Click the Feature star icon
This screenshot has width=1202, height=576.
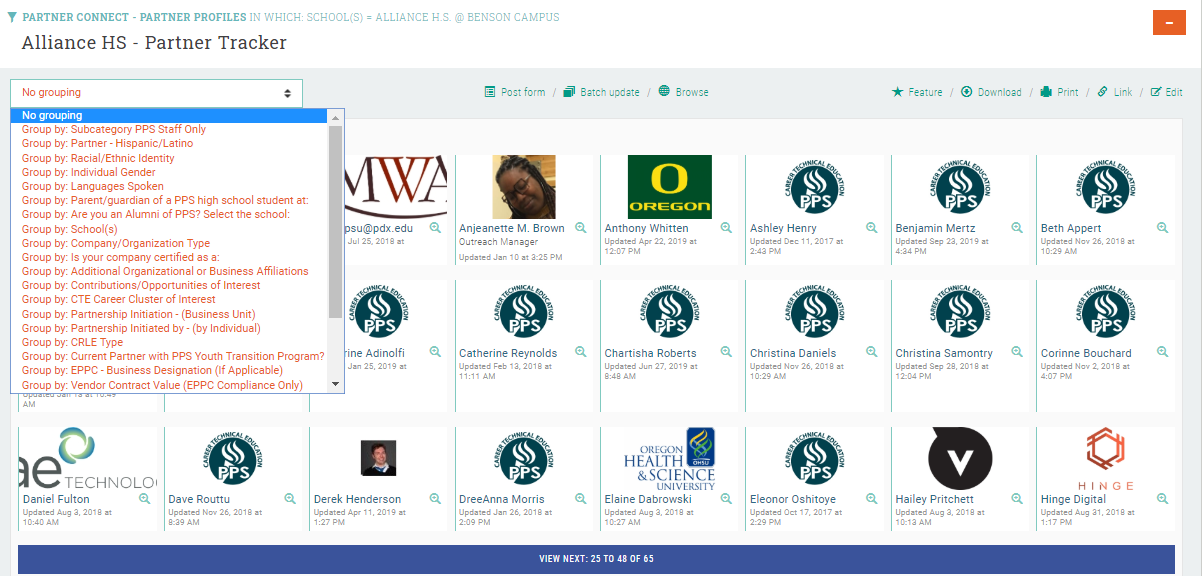(897, 92)
